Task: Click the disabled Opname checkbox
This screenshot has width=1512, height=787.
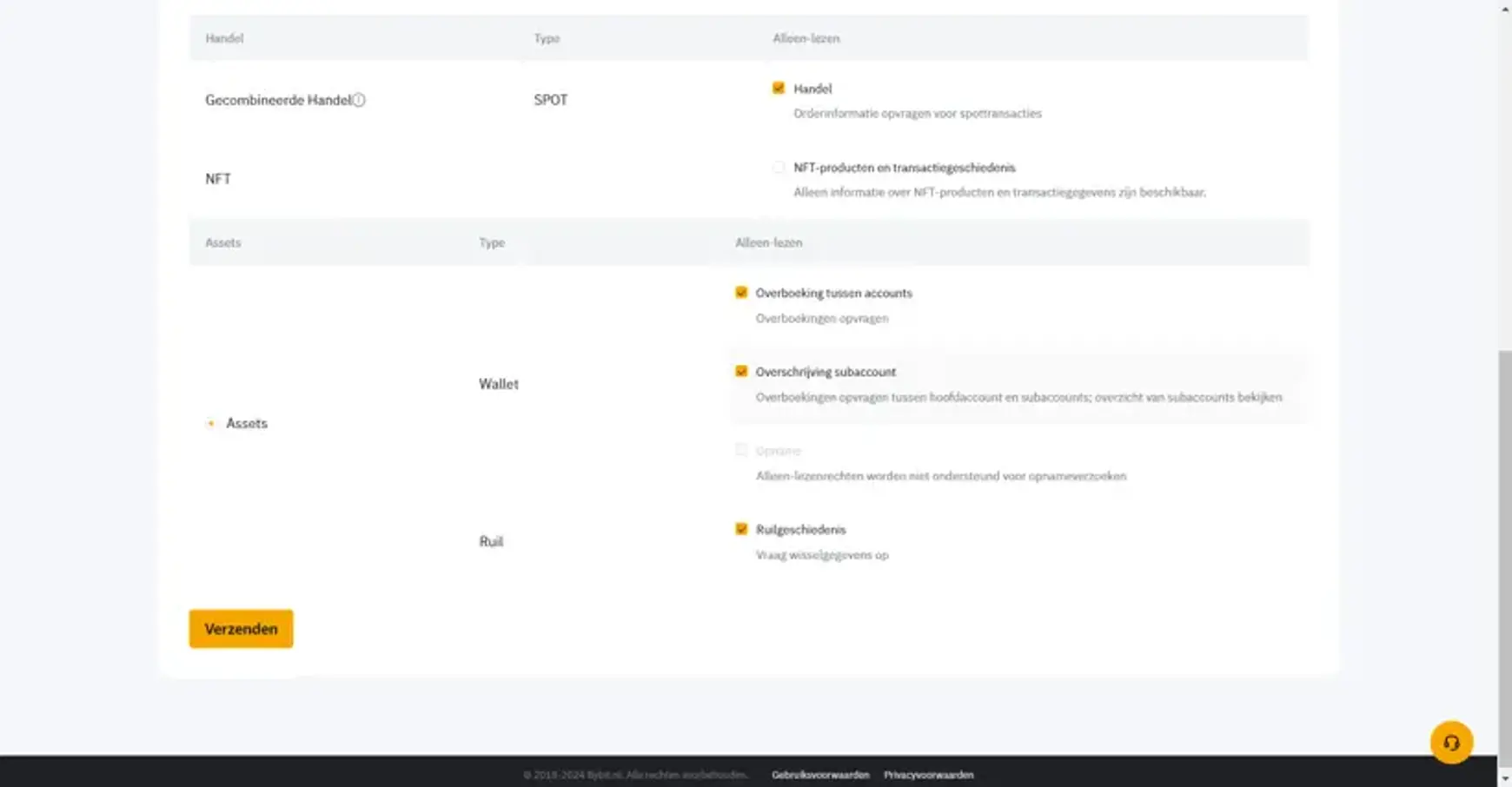Action: [x=740, y=450]
